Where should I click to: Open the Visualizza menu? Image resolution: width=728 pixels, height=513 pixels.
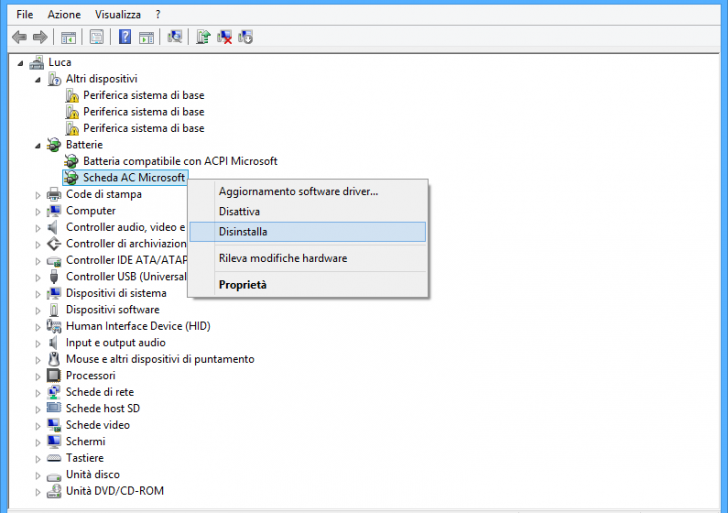[118, 14]
